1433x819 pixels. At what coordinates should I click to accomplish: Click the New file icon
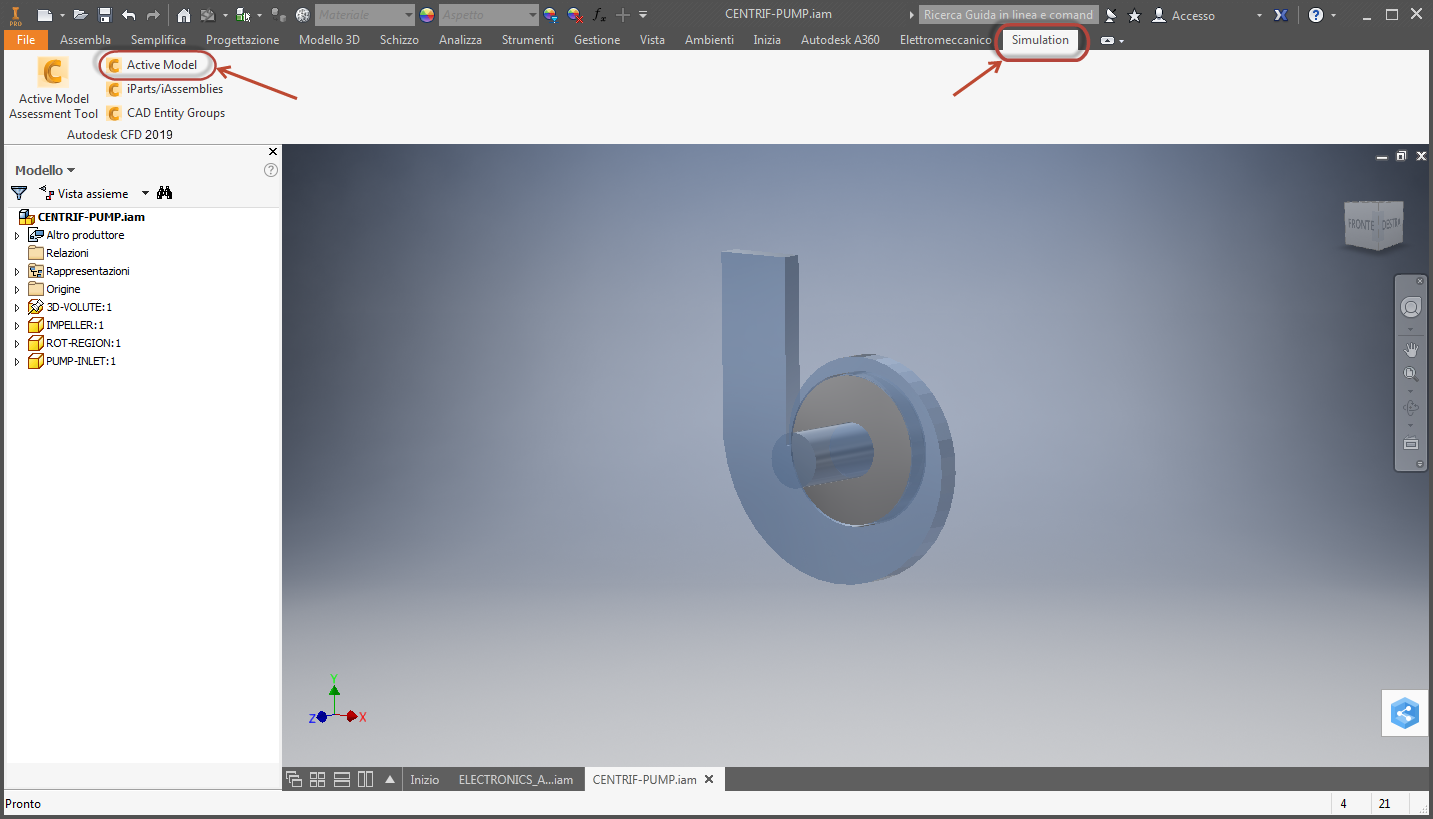44,15
